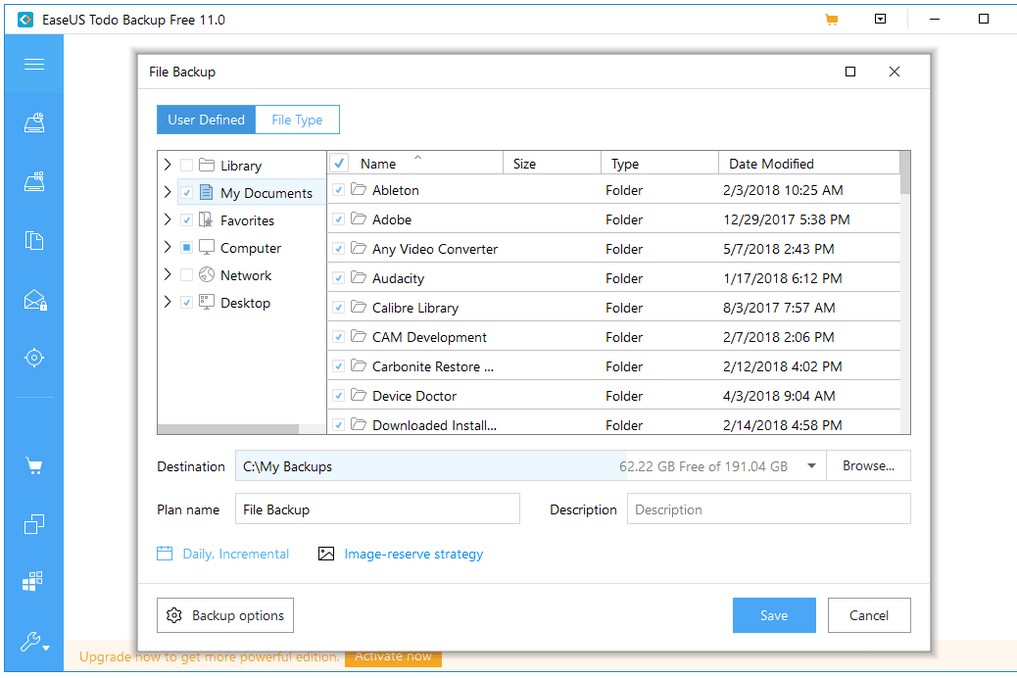Expand the My Documents tree node

[167, 192]
